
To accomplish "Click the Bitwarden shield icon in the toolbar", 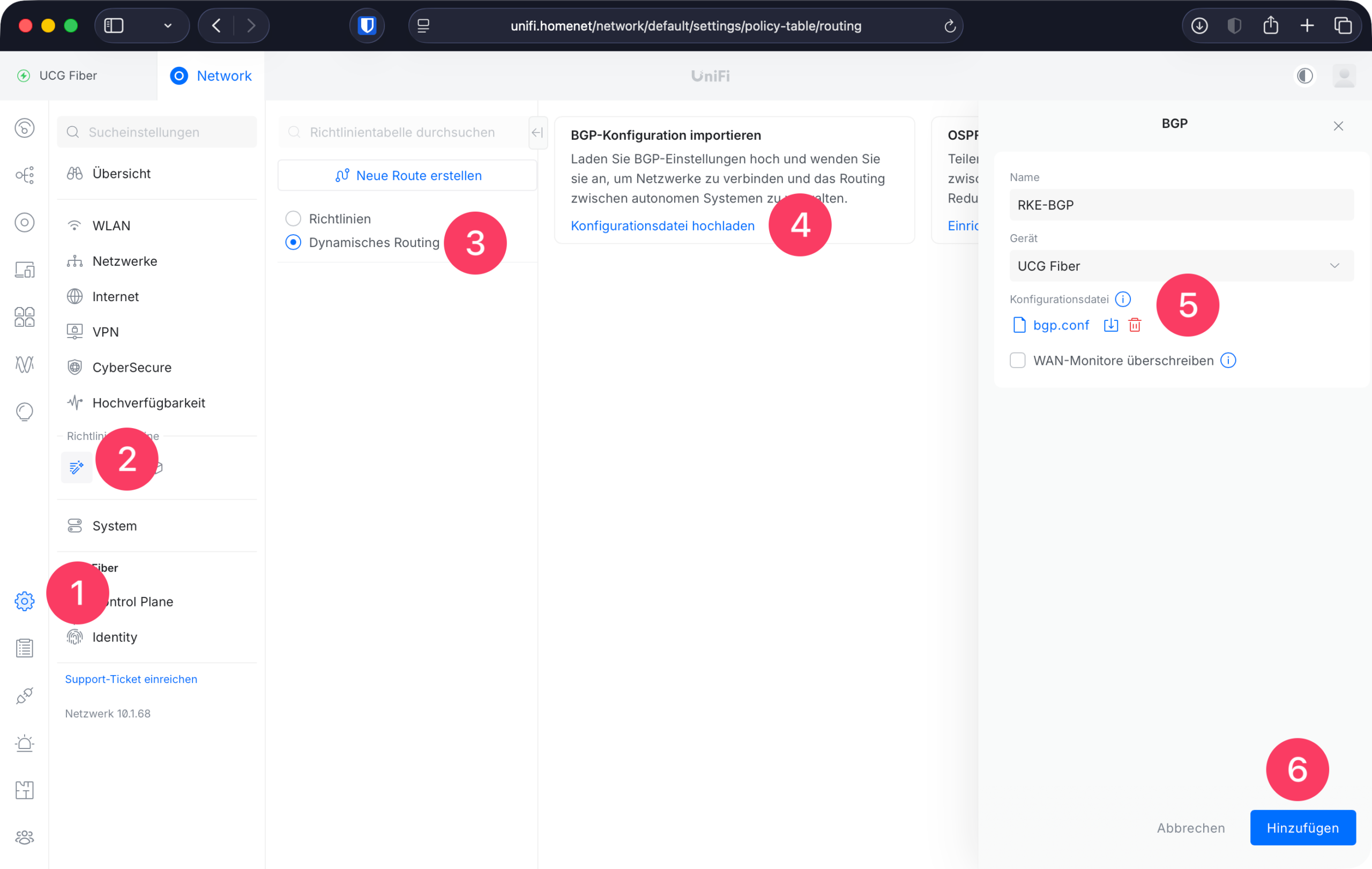I will tap(367, 26).
